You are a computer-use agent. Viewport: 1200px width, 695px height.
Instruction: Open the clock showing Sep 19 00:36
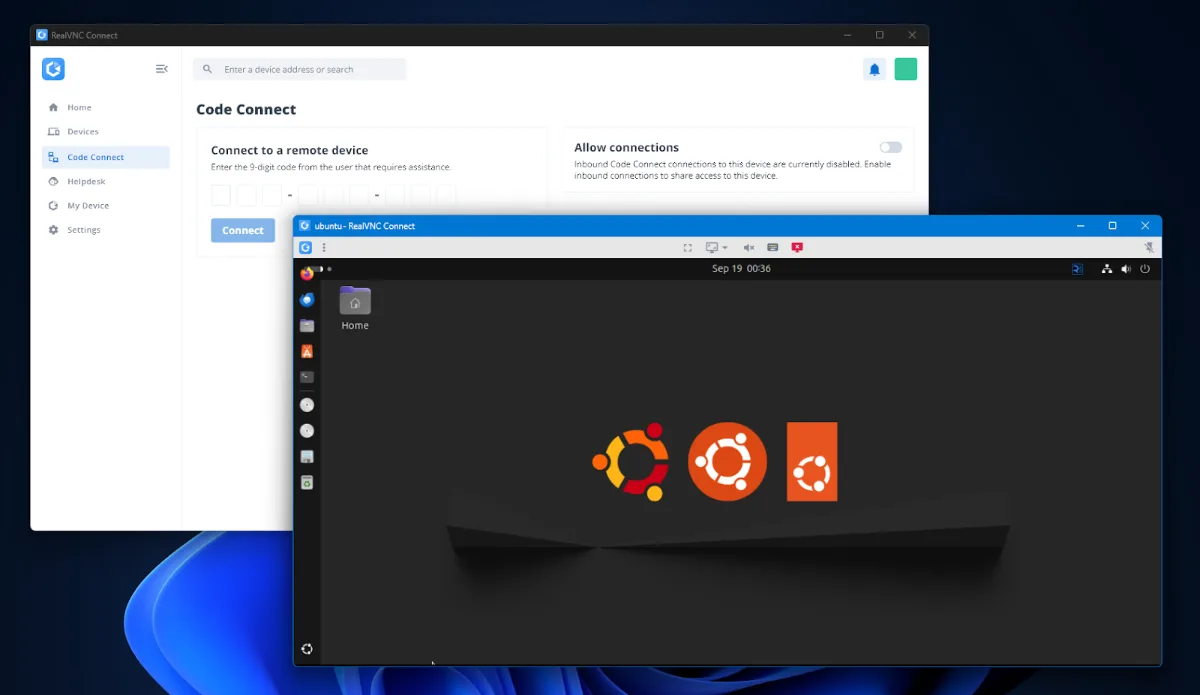click(x=741, y=269)
